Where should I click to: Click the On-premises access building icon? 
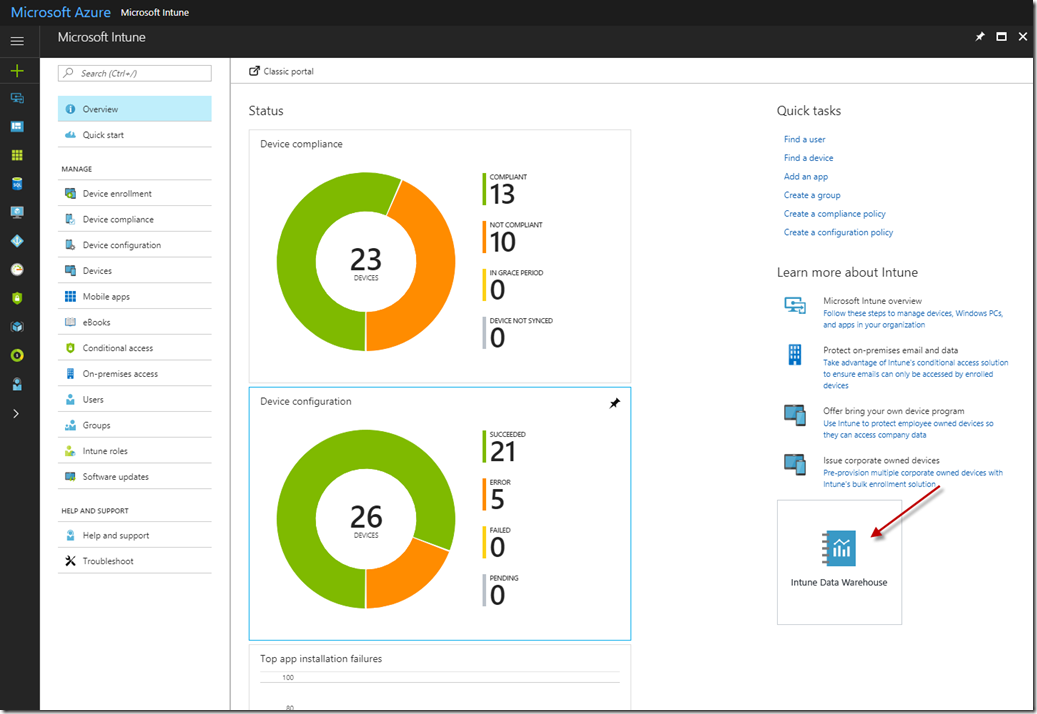(70, 374)
